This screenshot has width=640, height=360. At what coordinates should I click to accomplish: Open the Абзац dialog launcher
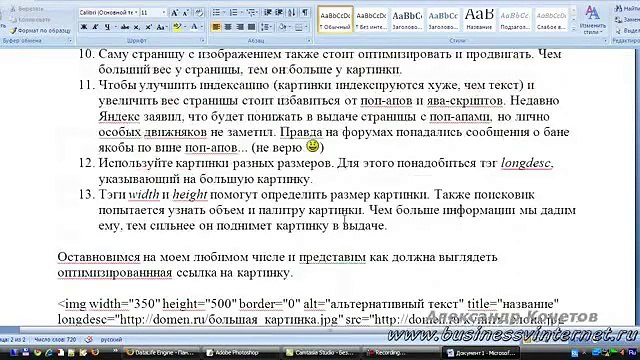point(309,41)
